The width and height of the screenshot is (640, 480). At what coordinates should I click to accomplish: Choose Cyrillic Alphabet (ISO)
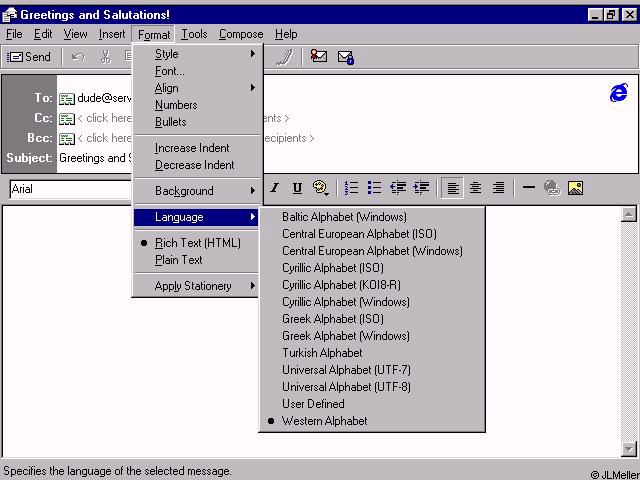(372, 268)
